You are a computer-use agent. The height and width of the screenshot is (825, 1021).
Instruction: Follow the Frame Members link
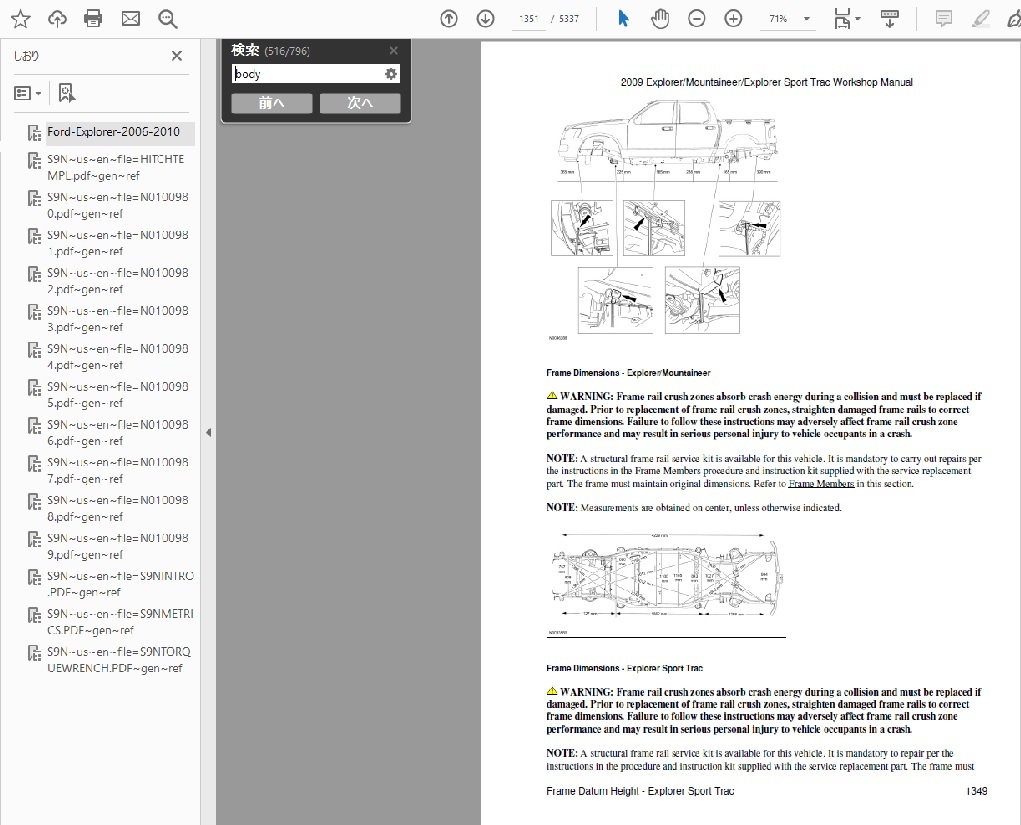[821, 484]
